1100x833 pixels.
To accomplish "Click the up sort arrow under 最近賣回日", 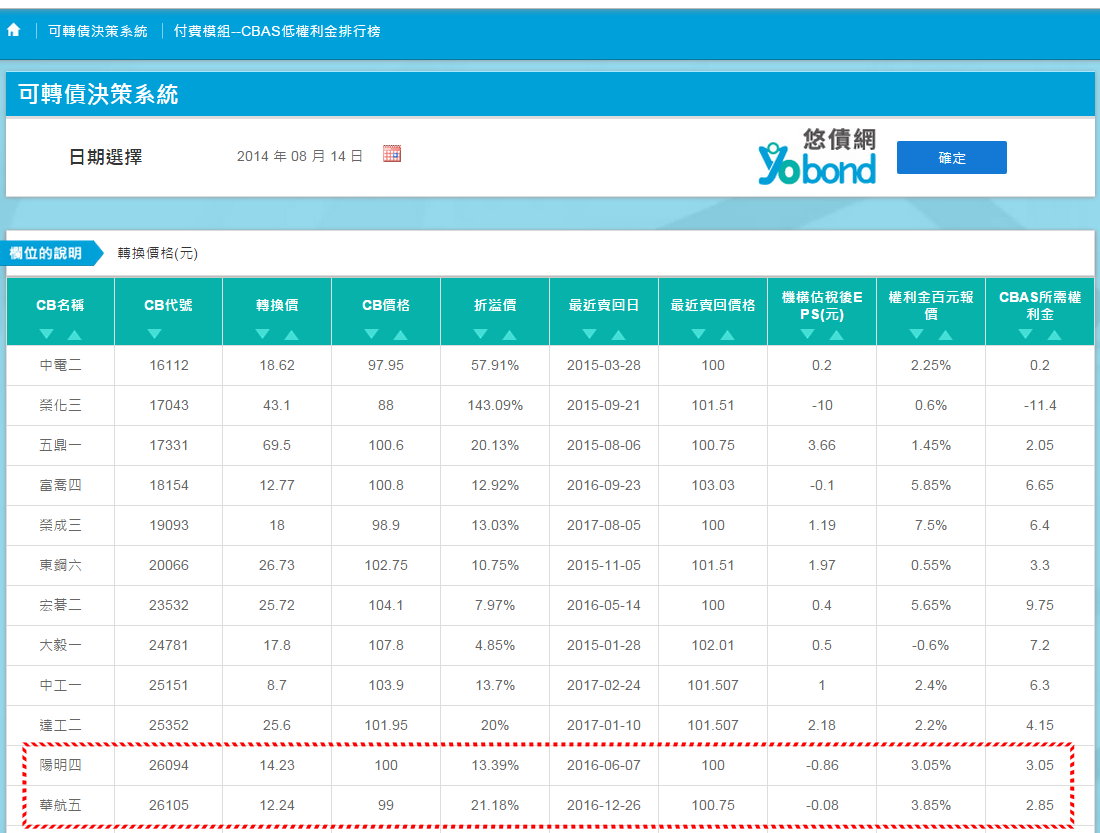I will [618, 334].
